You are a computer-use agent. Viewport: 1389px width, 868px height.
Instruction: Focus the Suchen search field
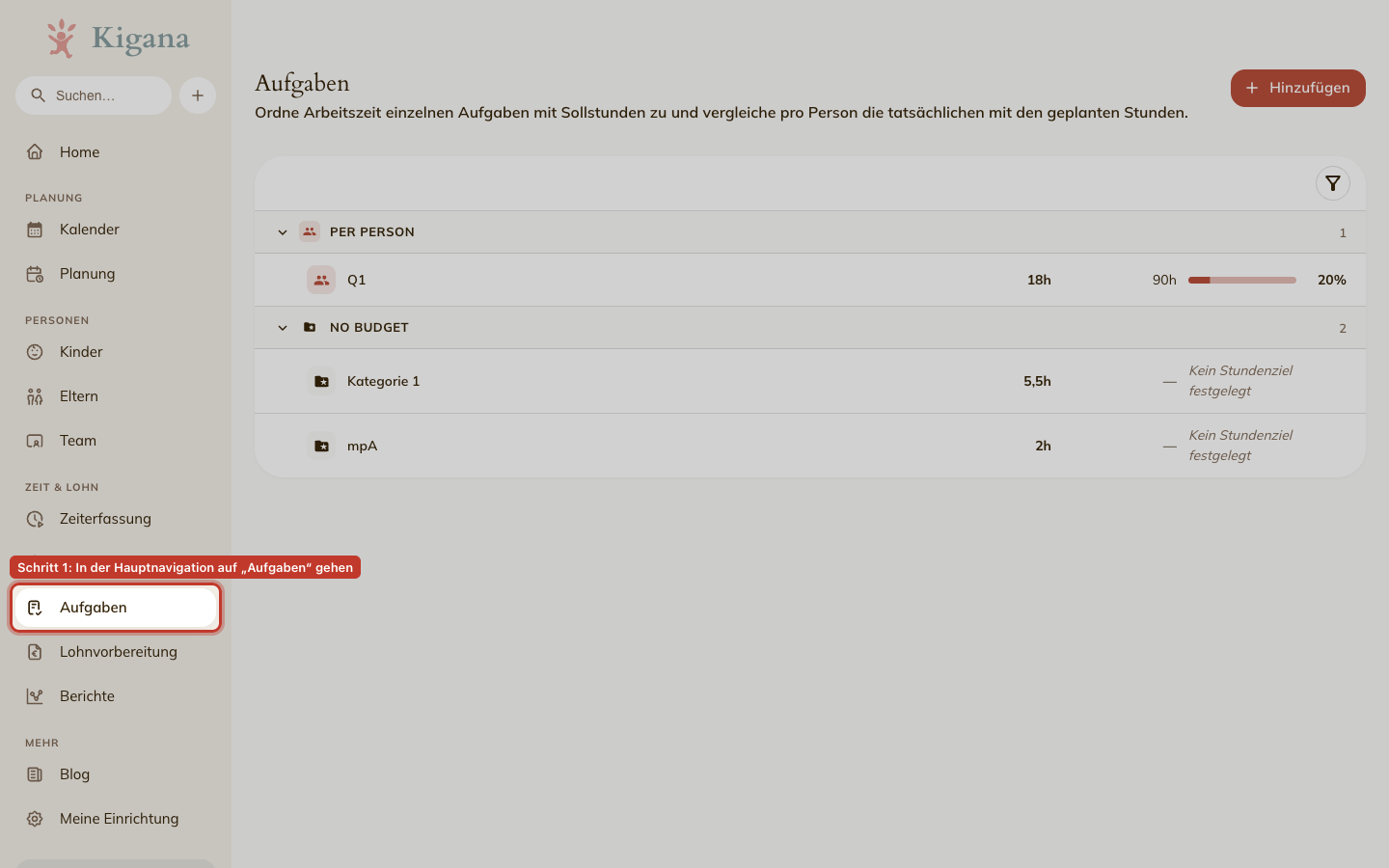click(x=94, y=95)
